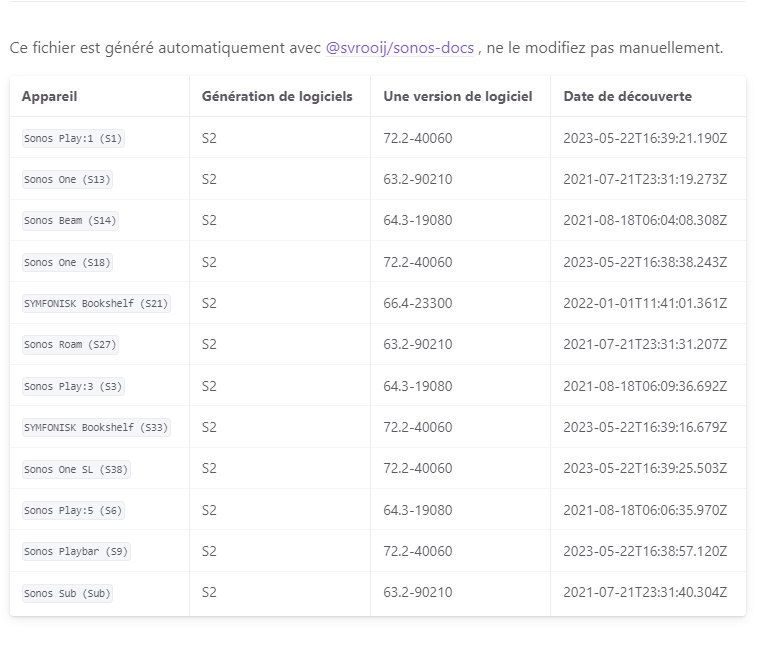Select the Sonos Roam (S27) device label

tap(71, 345)
